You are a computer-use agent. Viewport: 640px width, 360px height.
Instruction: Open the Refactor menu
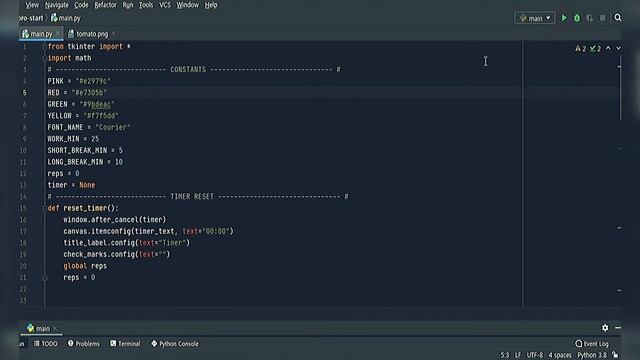coord(105,5)
